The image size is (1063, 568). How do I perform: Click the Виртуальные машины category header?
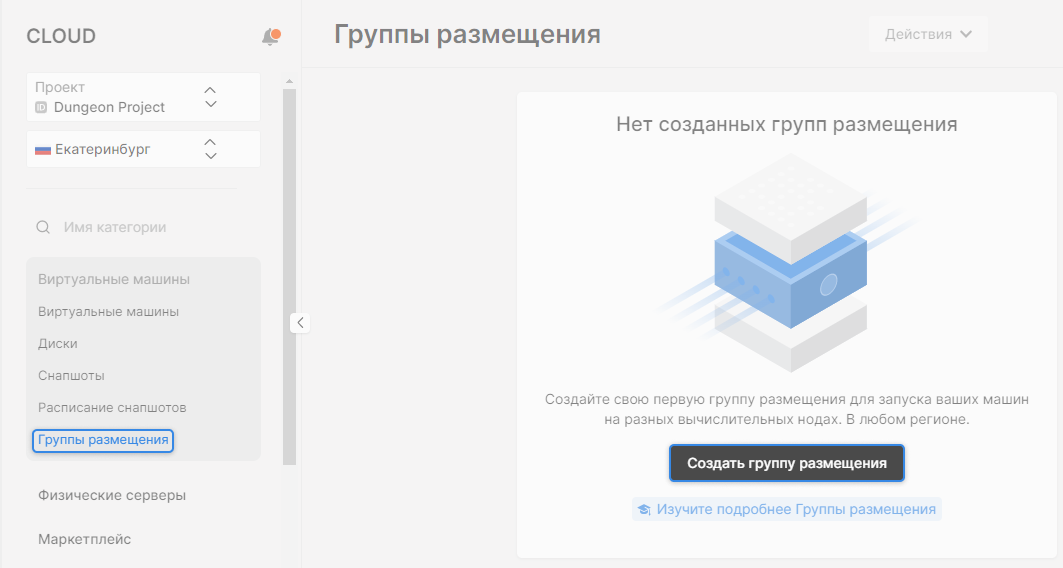(114, 279)
